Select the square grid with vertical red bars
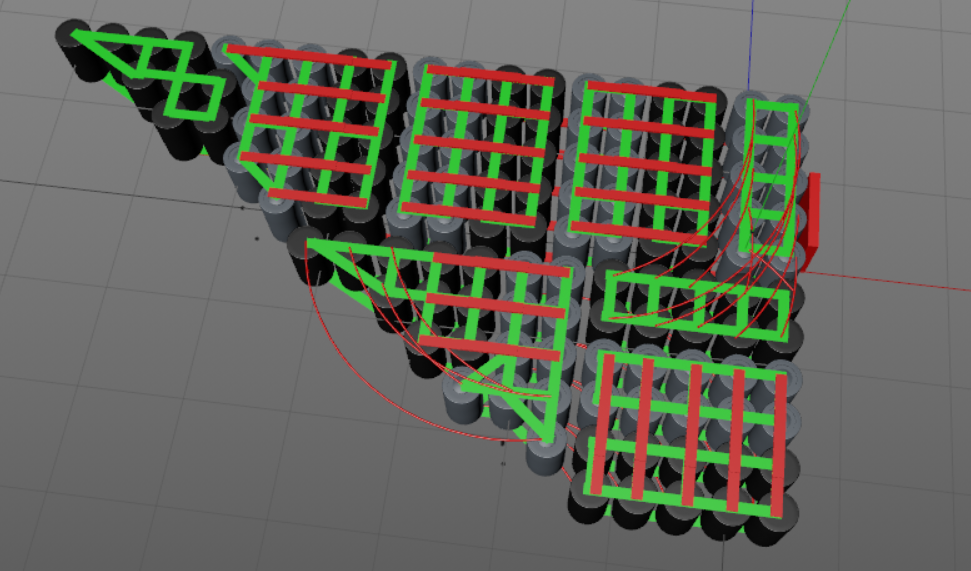This screenshot has width=971, height=571. click(x=687, y=434)
